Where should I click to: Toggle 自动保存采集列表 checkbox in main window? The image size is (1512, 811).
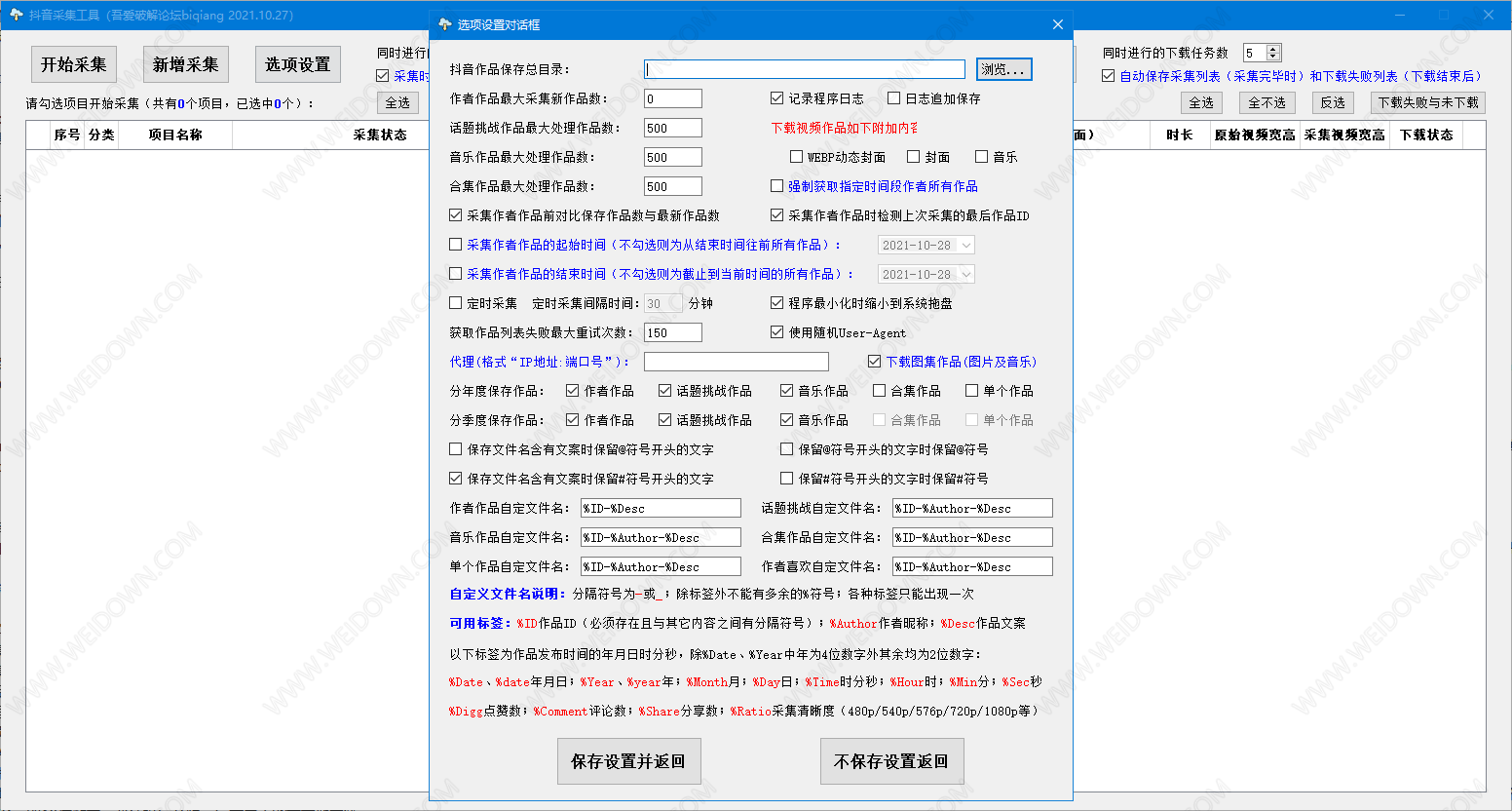(1109, 76)
